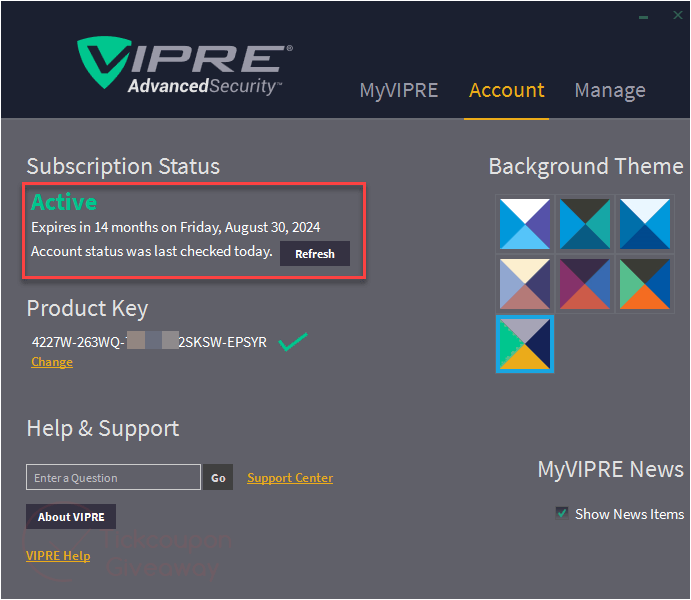Focus the Enter a Question field

tap(113, 477)
